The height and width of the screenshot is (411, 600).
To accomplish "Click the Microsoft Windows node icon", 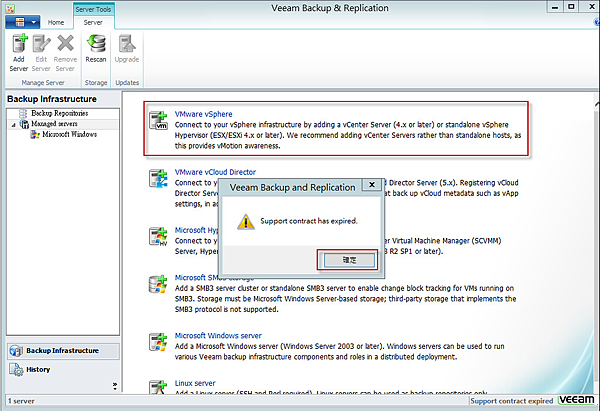I will tap(35, 134).
